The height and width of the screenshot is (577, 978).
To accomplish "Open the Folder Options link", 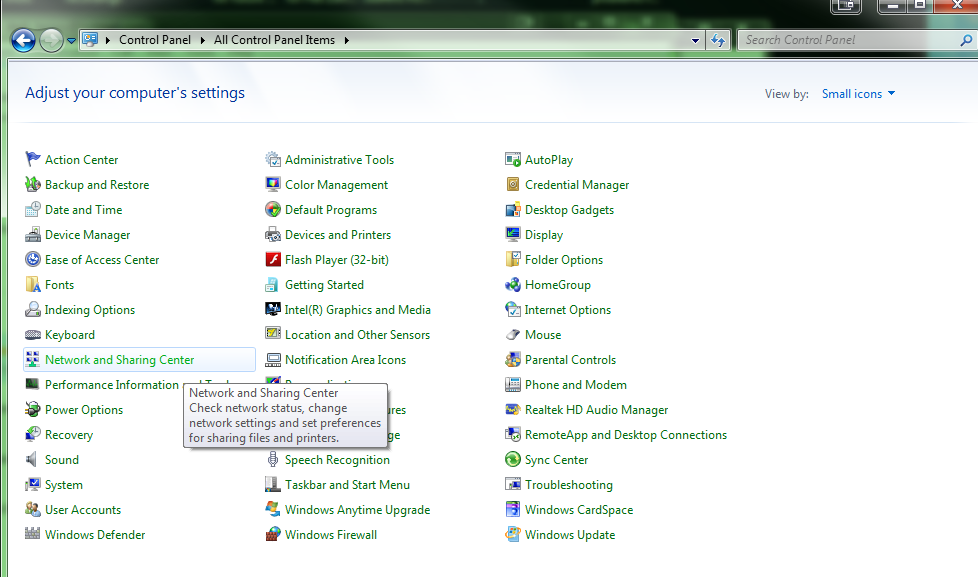I will [x=564, y=260].
